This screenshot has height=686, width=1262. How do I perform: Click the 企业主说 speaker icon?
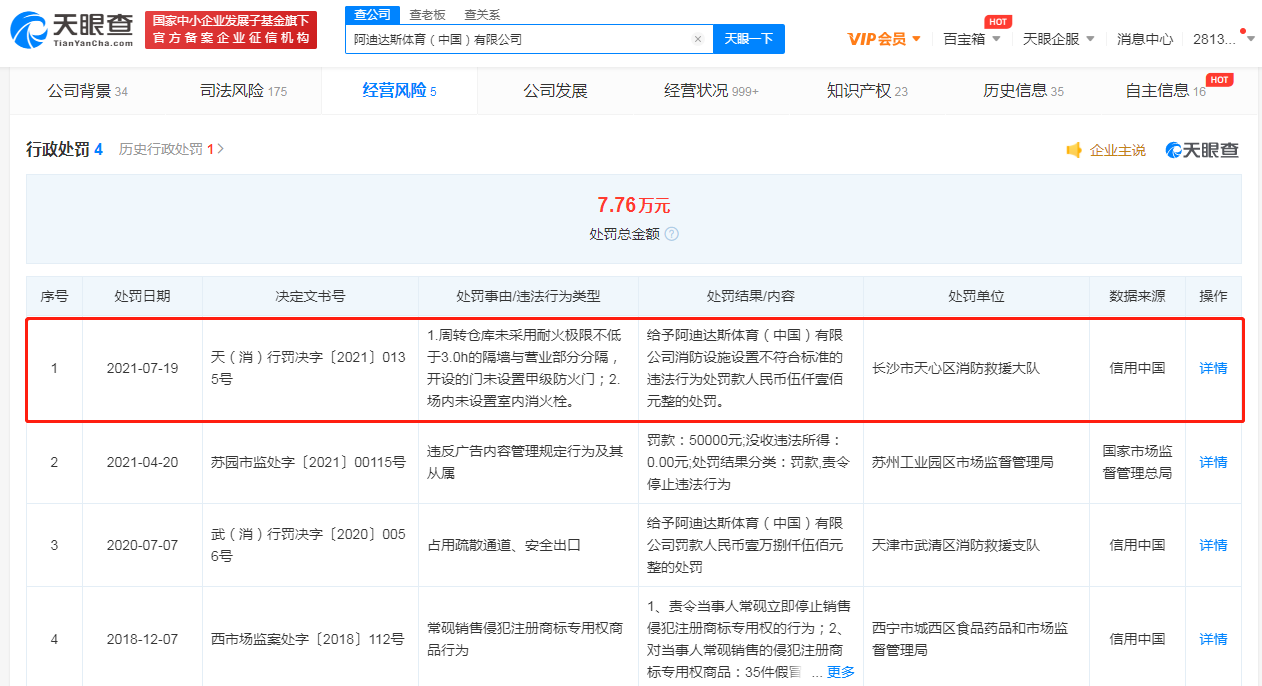(x=1074, y=150)
